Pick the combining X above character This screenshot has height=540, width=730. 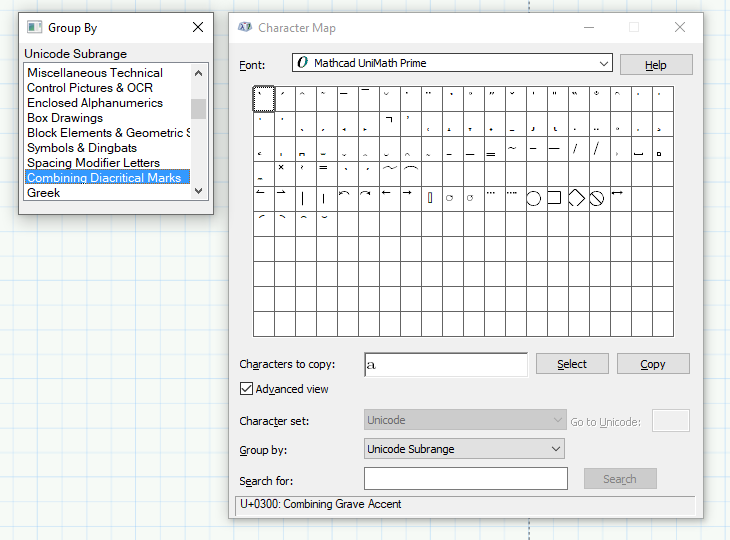click(x=285, y=174)
